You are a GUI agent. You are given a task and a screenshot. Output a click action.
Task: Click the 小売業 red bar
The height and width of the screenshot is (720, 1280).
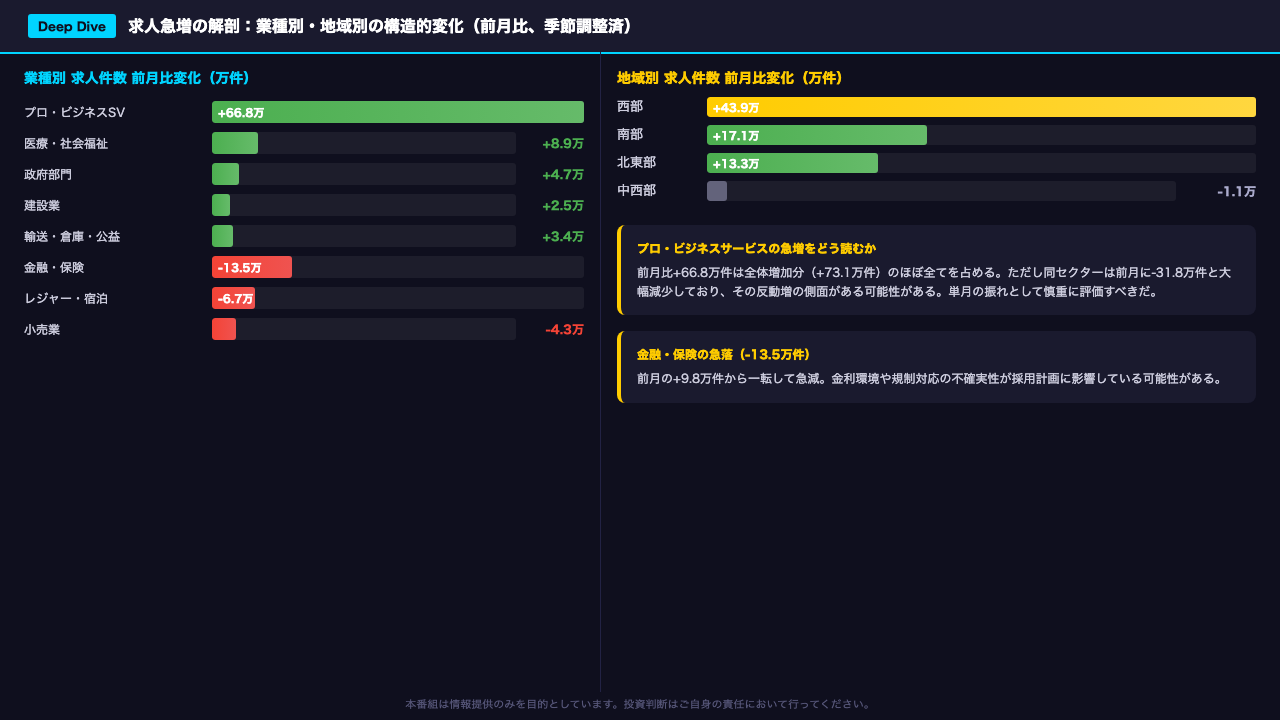point(224,329)
